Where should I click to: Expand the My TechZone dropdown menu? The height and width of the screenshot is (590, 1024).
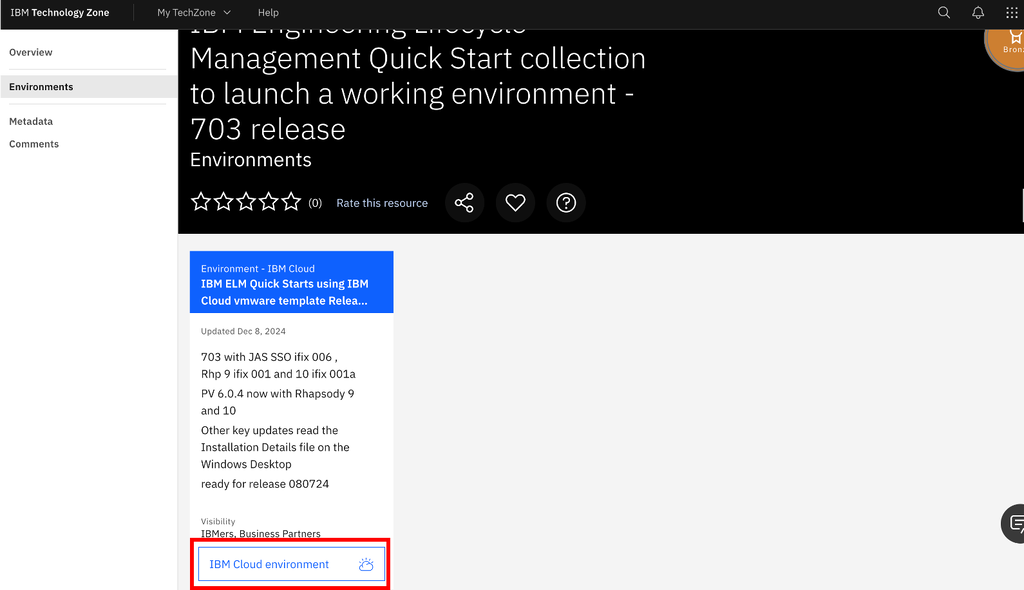pyautogui.click(x=194, y=12)
